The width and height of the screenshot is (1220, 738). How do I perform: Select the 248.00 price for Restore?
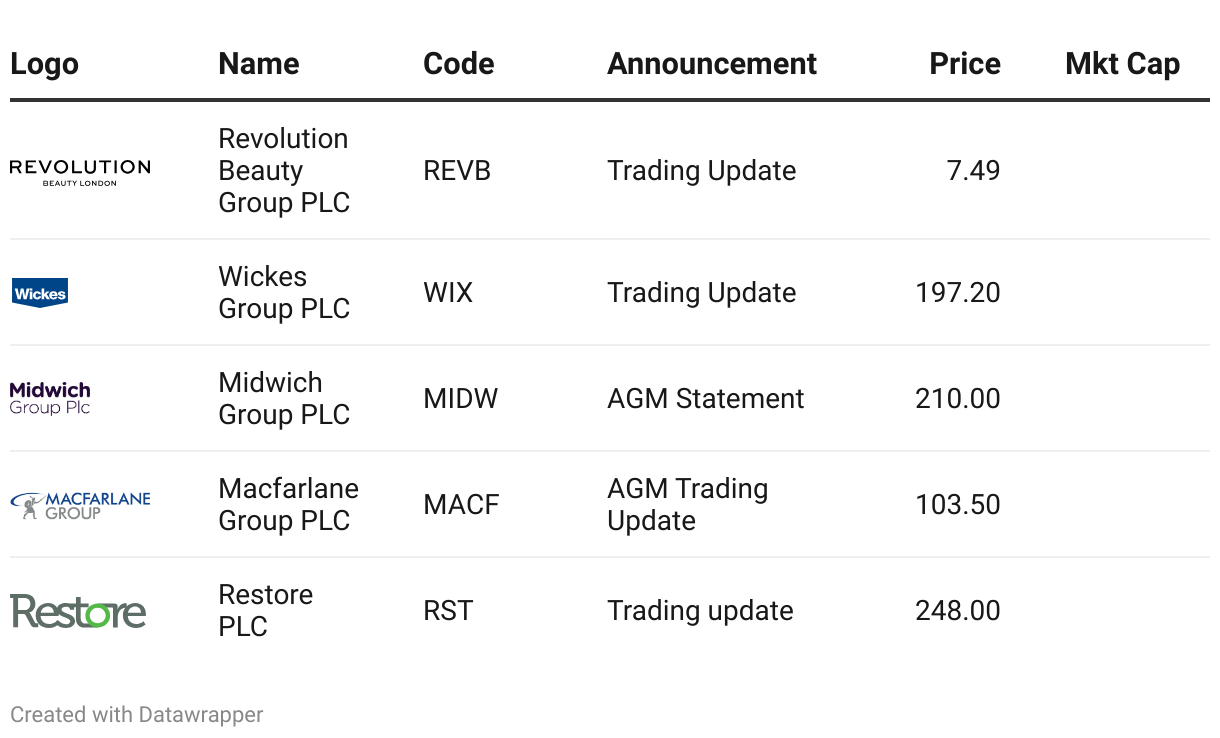point(957,611)
